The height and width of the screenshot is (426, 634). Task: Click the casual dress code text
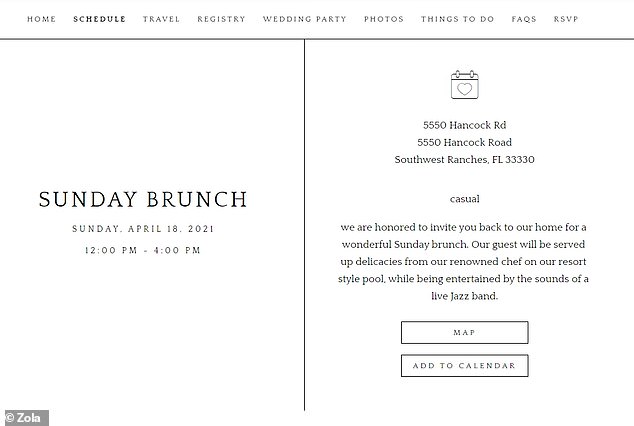point(465,199)
